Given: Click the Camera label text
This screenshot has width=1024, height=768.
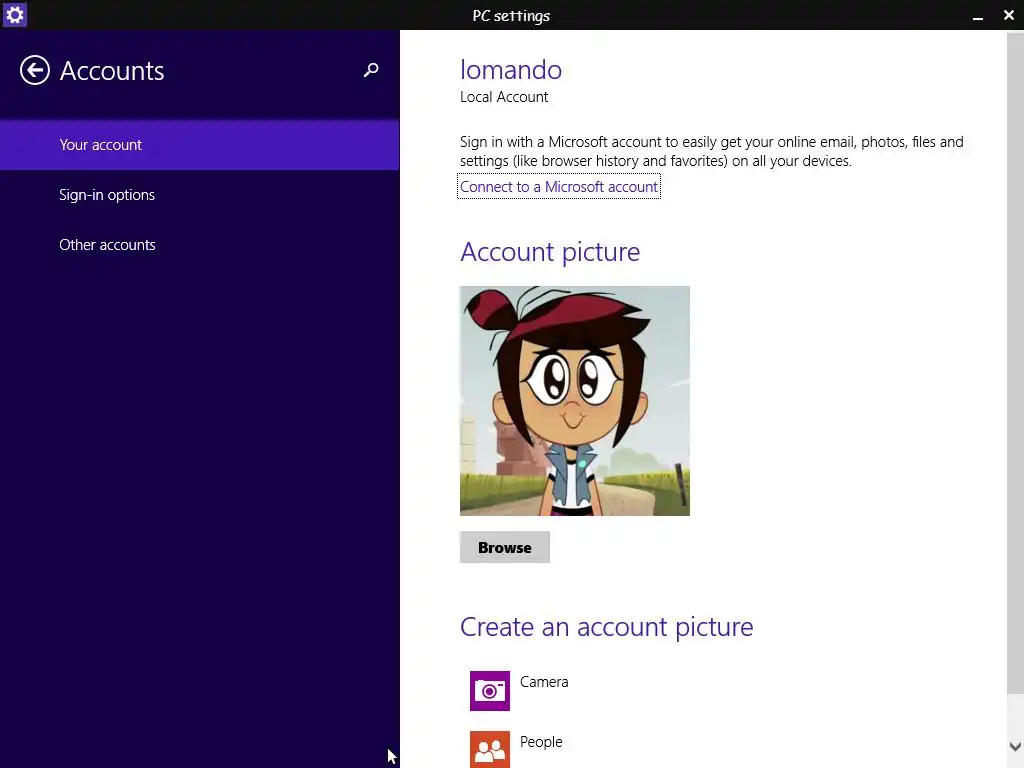Looking at the screenshot, I should [544, 682].
